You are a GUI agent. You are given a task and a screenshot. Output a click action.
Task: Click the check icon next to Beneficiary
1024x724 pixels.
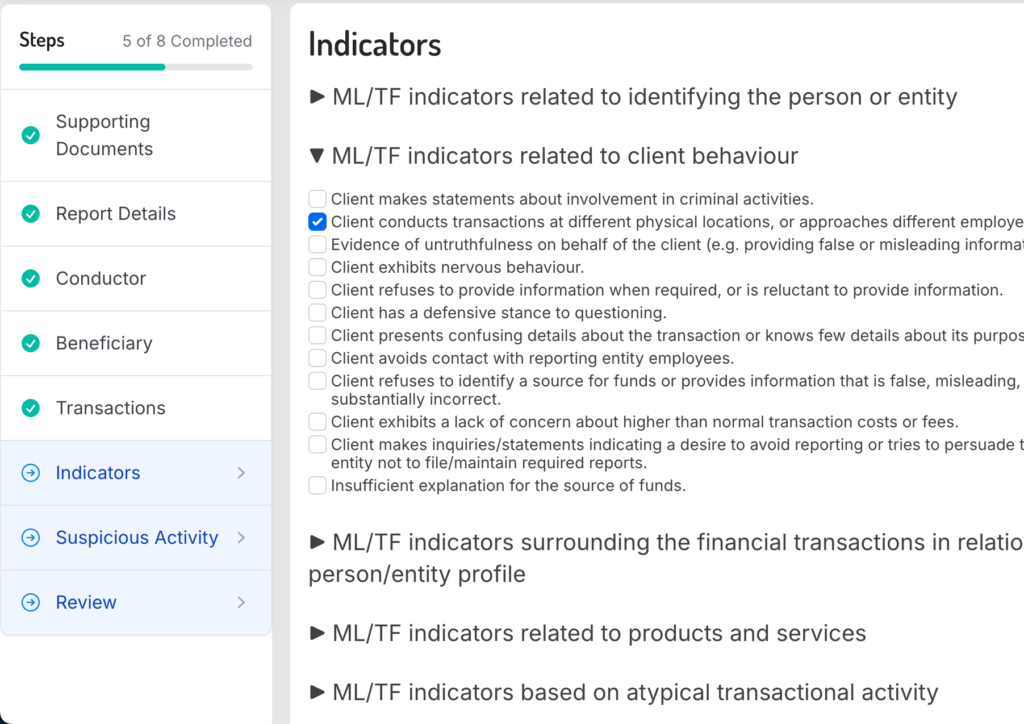[x=31, y=343]
